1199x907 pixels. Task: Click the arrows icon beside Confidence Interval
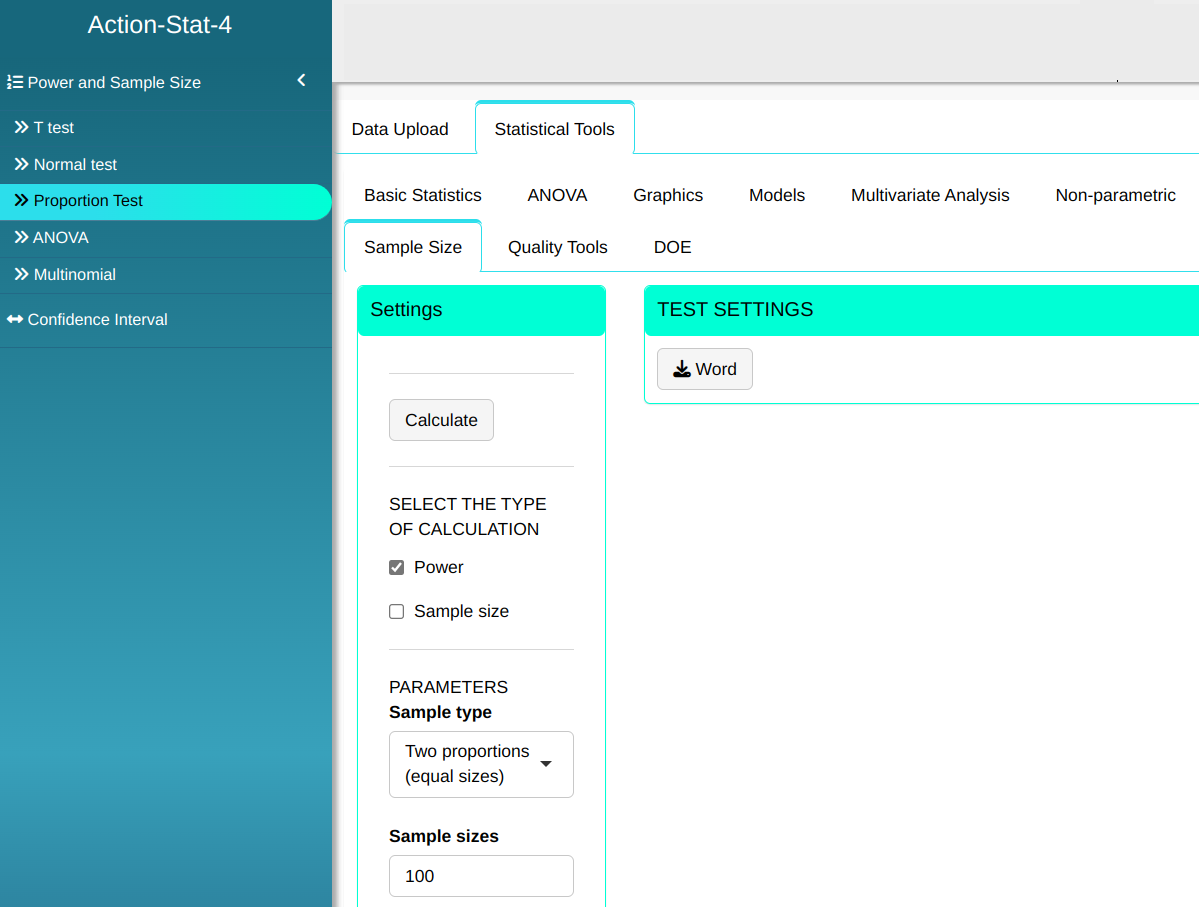15,320
